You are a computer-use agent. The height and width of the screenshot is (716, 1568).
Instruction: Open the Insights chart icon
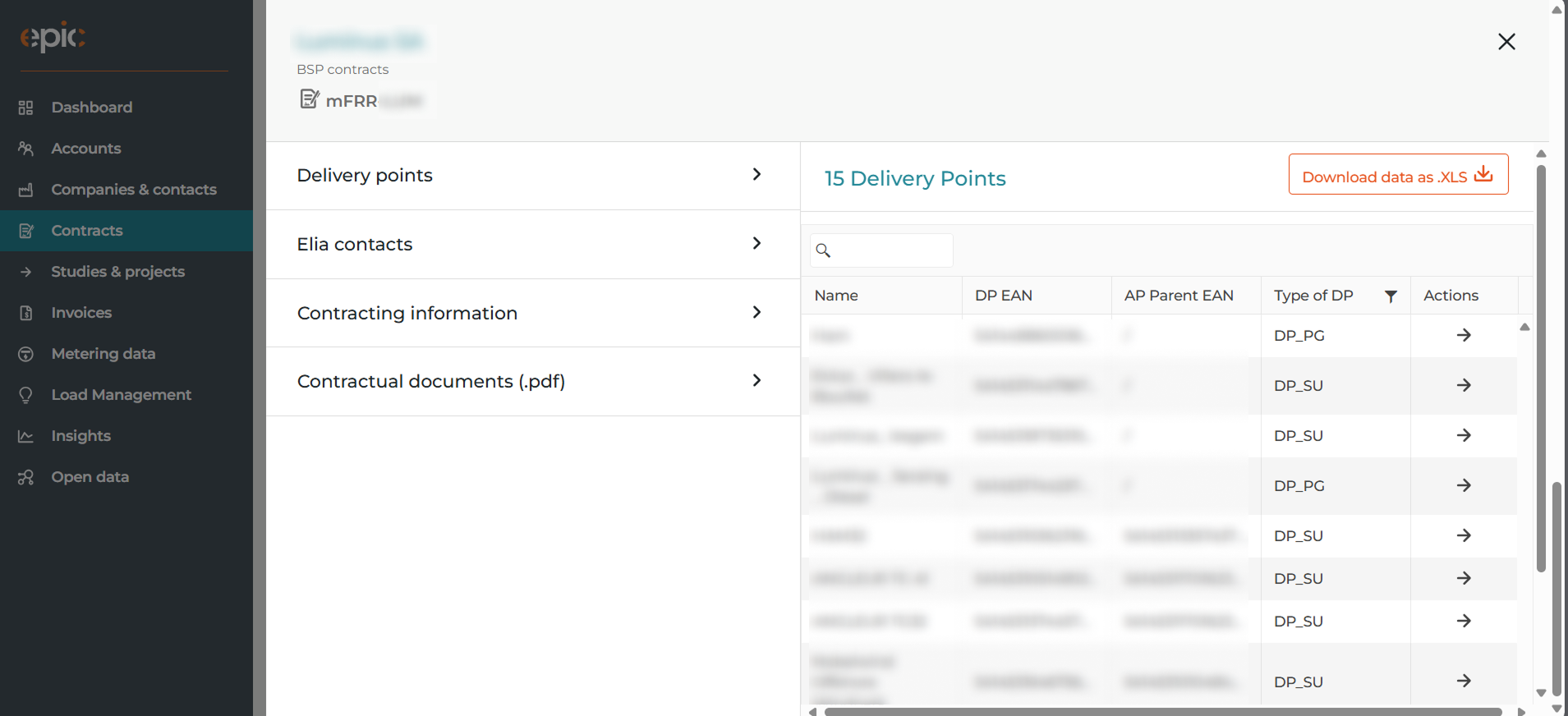[x=26, y=436]
